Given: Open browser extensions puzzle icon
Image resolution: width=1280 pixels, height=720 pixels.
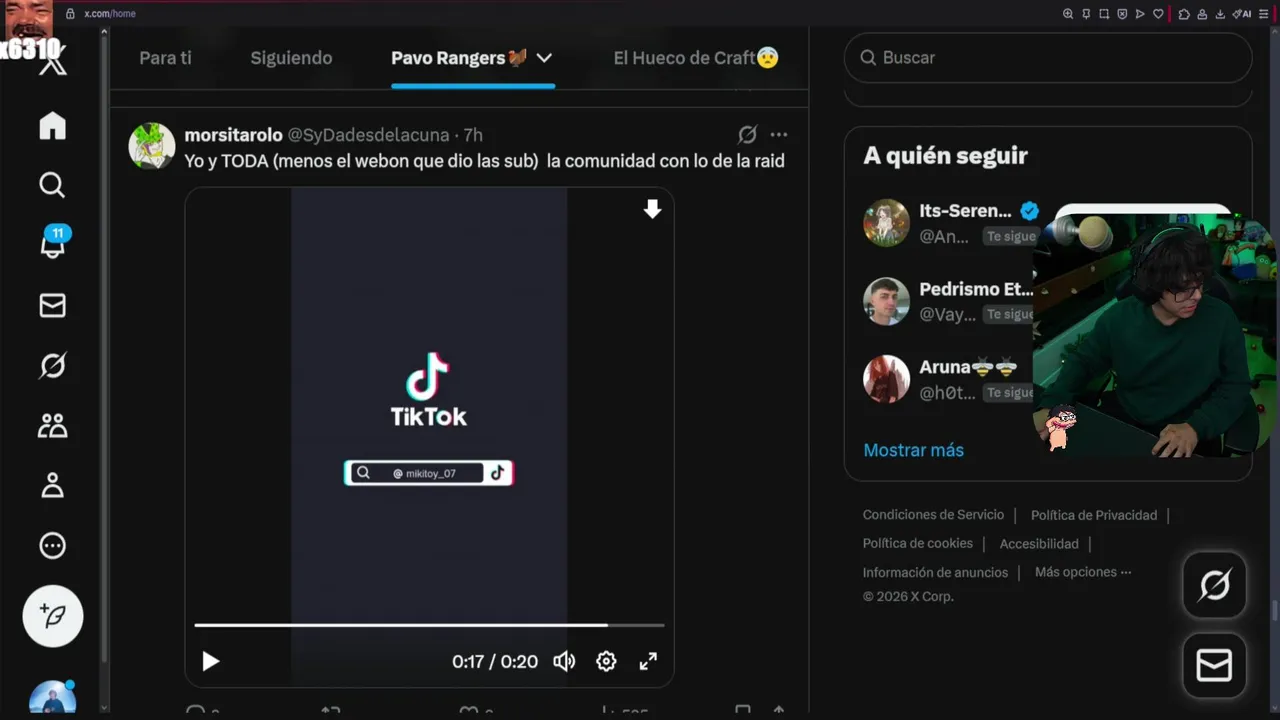Looking at the screenshot, I should point(1184,14).
